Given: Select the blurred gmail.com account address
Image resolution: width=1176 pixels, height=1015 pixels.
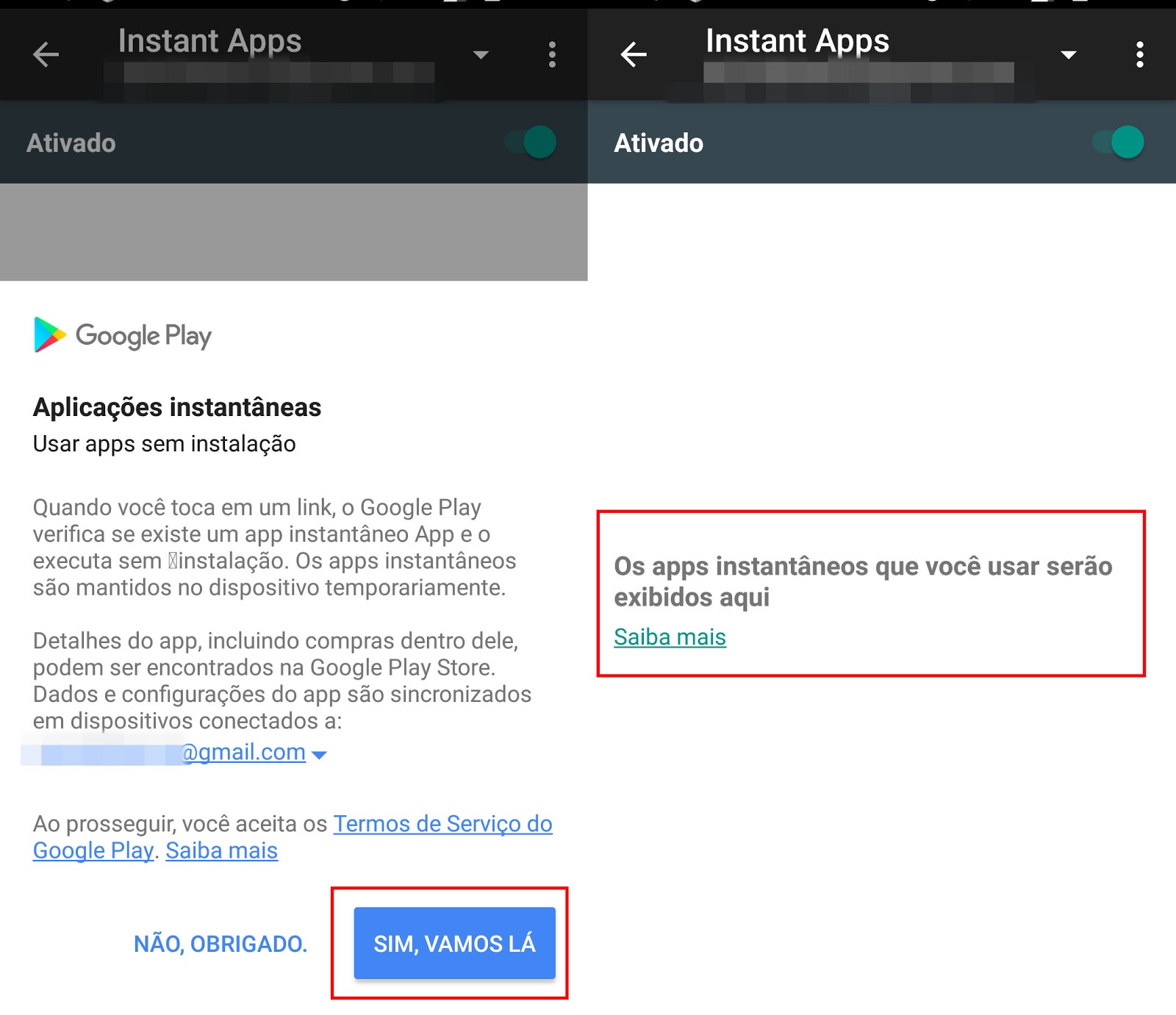Looking at the screenshot, I should pyautogui.click(x=163, y=752).
